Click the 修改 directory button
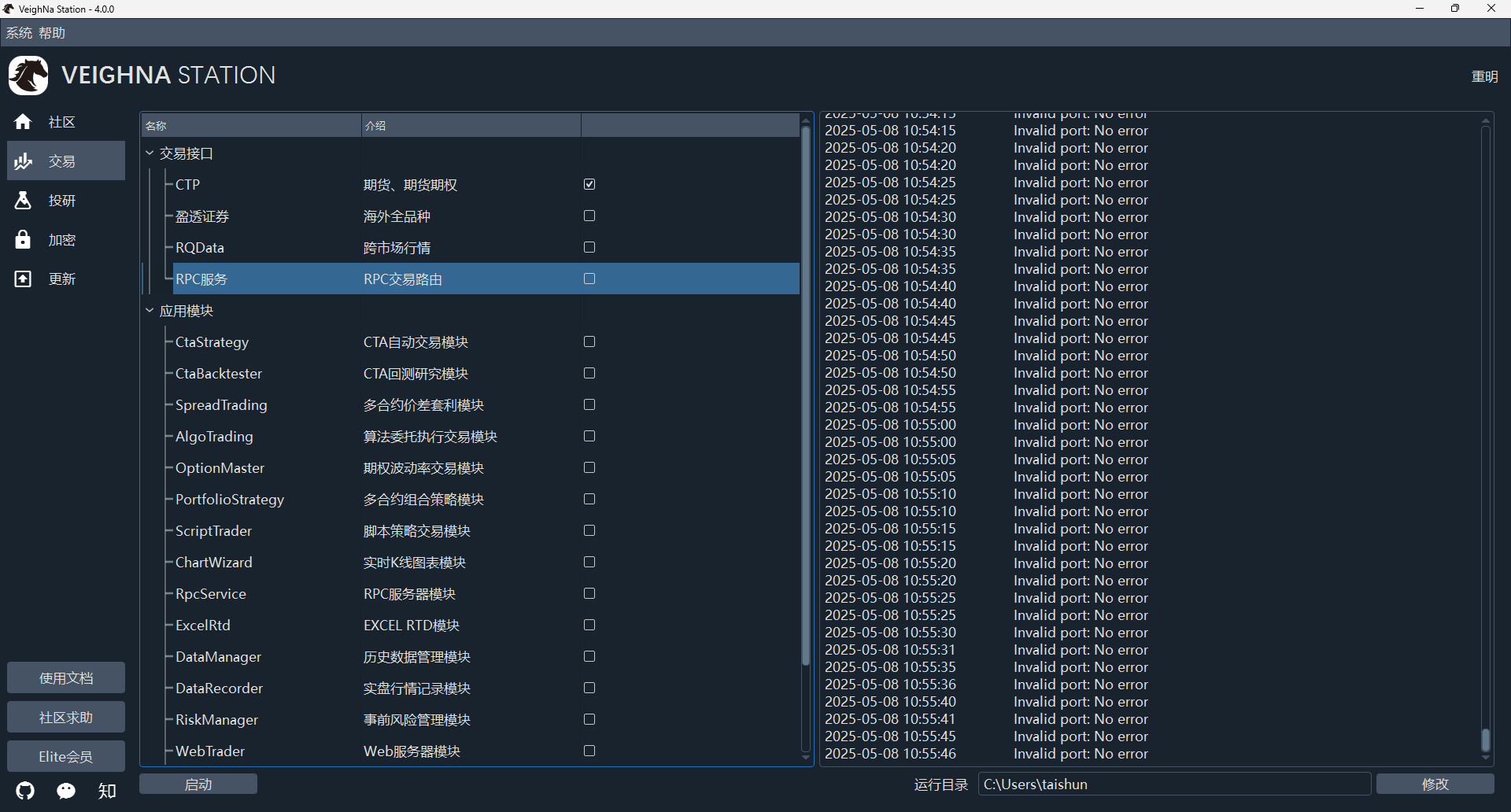This screenshot has height=812, width=1511. pos(1435,784)
